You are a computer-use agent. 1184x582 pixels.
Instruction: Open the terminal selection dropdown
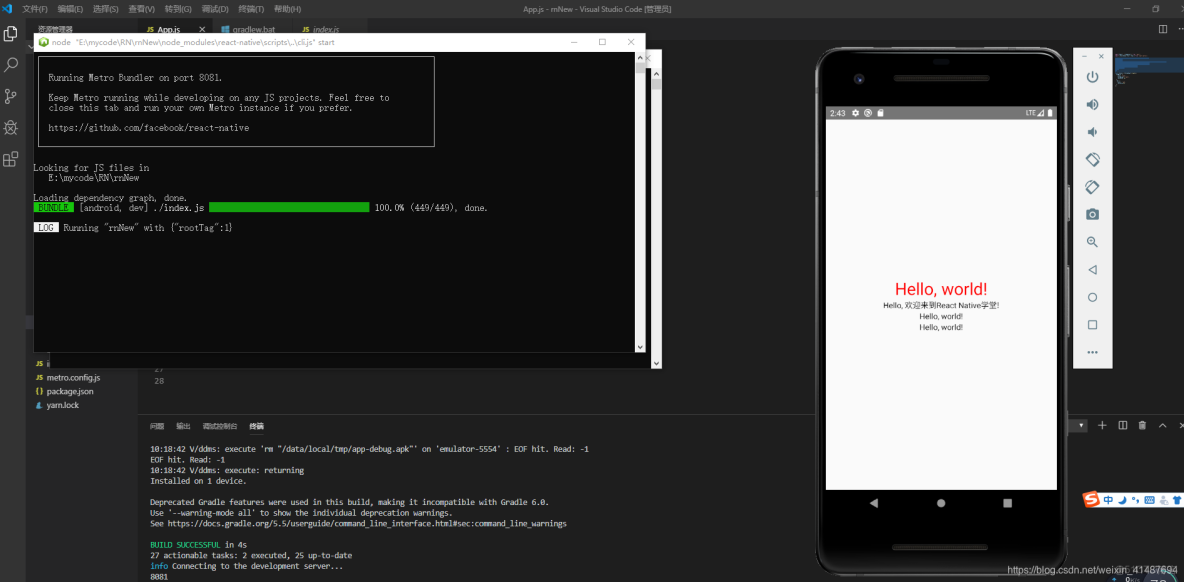(x=1077, y=425)
